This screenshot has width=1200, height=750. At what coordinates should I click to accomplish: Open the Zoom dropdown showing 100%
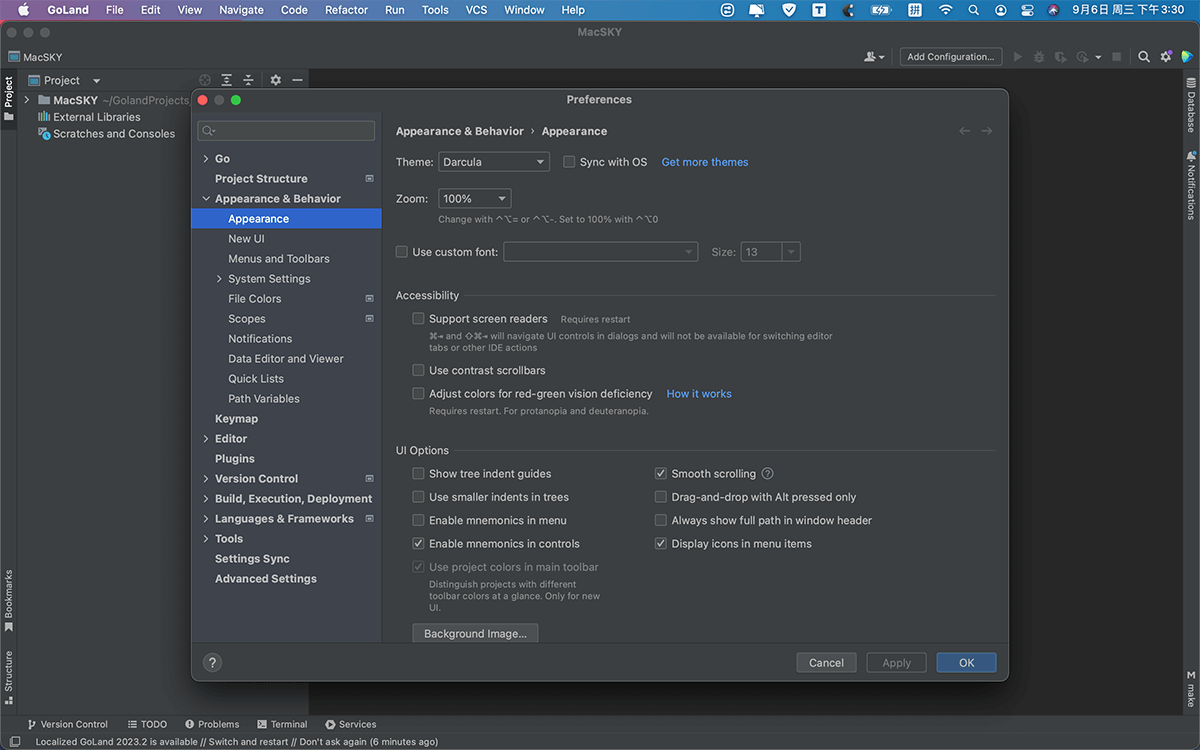click(475, 199)
